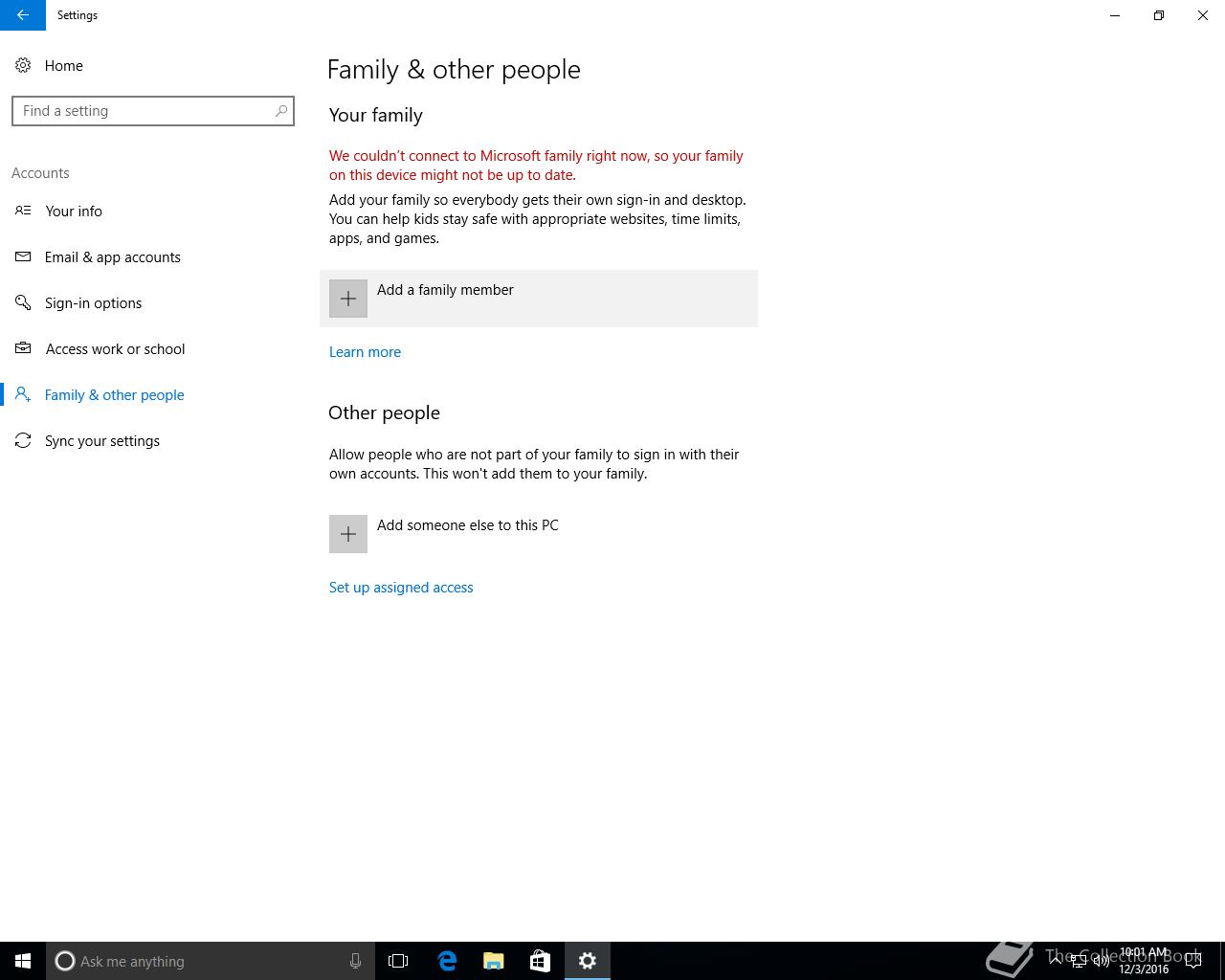The image size is (1225, 980).
Task: Focus the Find a setting search box
Action: pyautogui.click(x=153, y=111)
